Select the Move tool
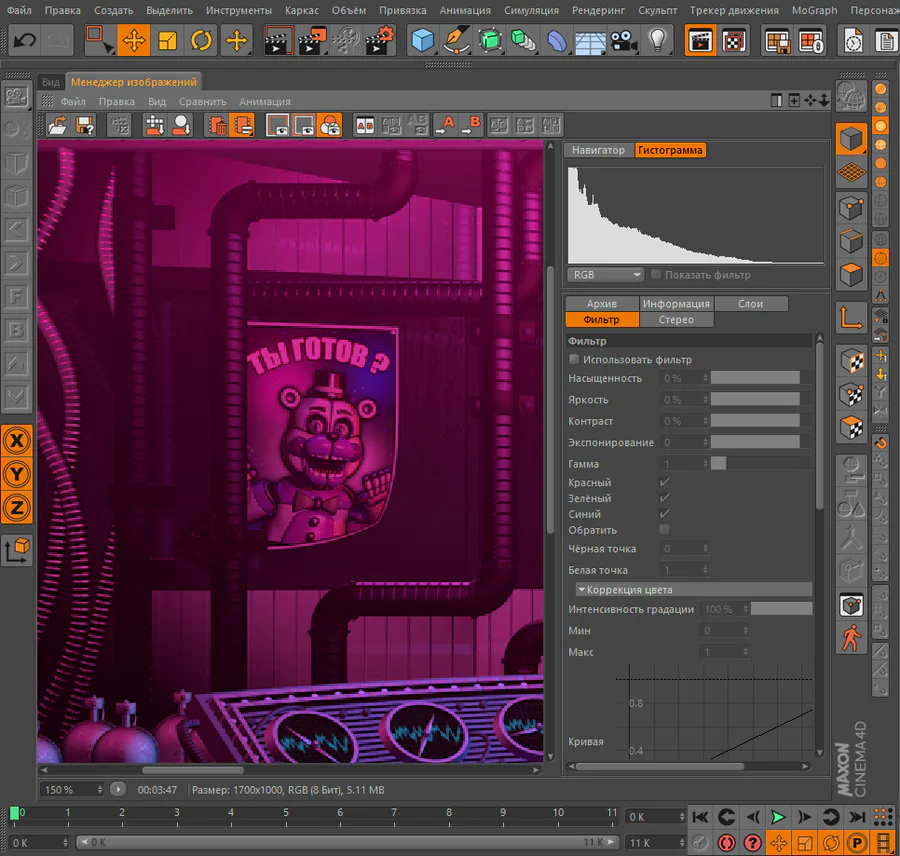This screenshot has height=856, width=900. coord(134,41)
